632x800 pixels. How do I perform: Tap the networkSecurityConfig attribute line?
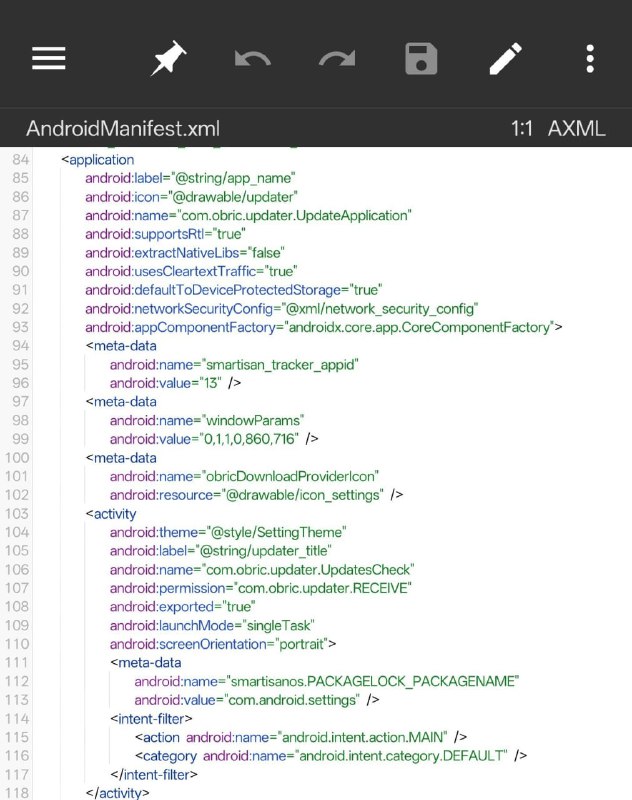pyautogui.click(x=282, y=309)
